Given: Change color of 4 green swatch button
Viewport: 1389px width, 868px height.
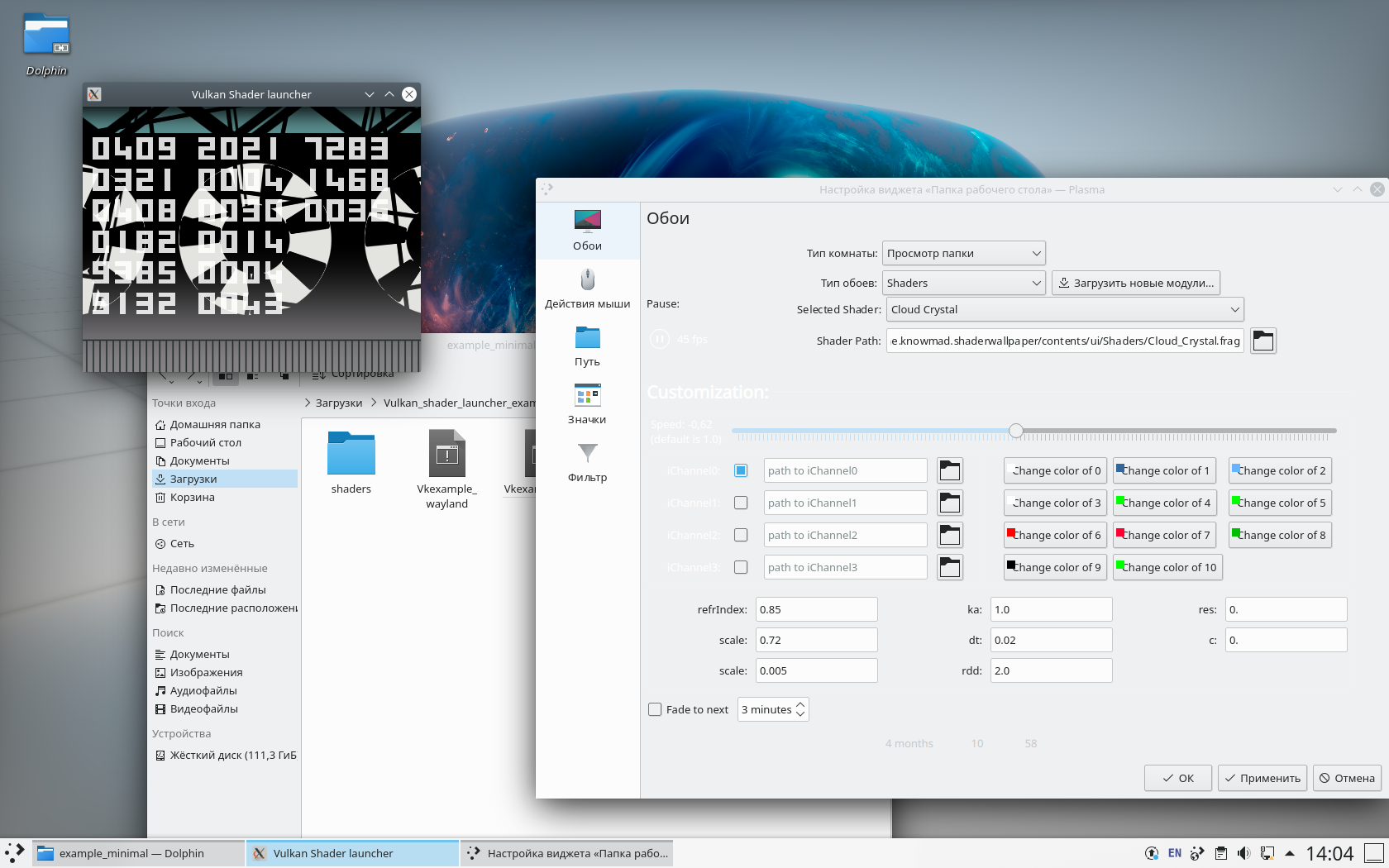Looking at the screenshot, I should pyautogui.click(x=1164, y=503).
